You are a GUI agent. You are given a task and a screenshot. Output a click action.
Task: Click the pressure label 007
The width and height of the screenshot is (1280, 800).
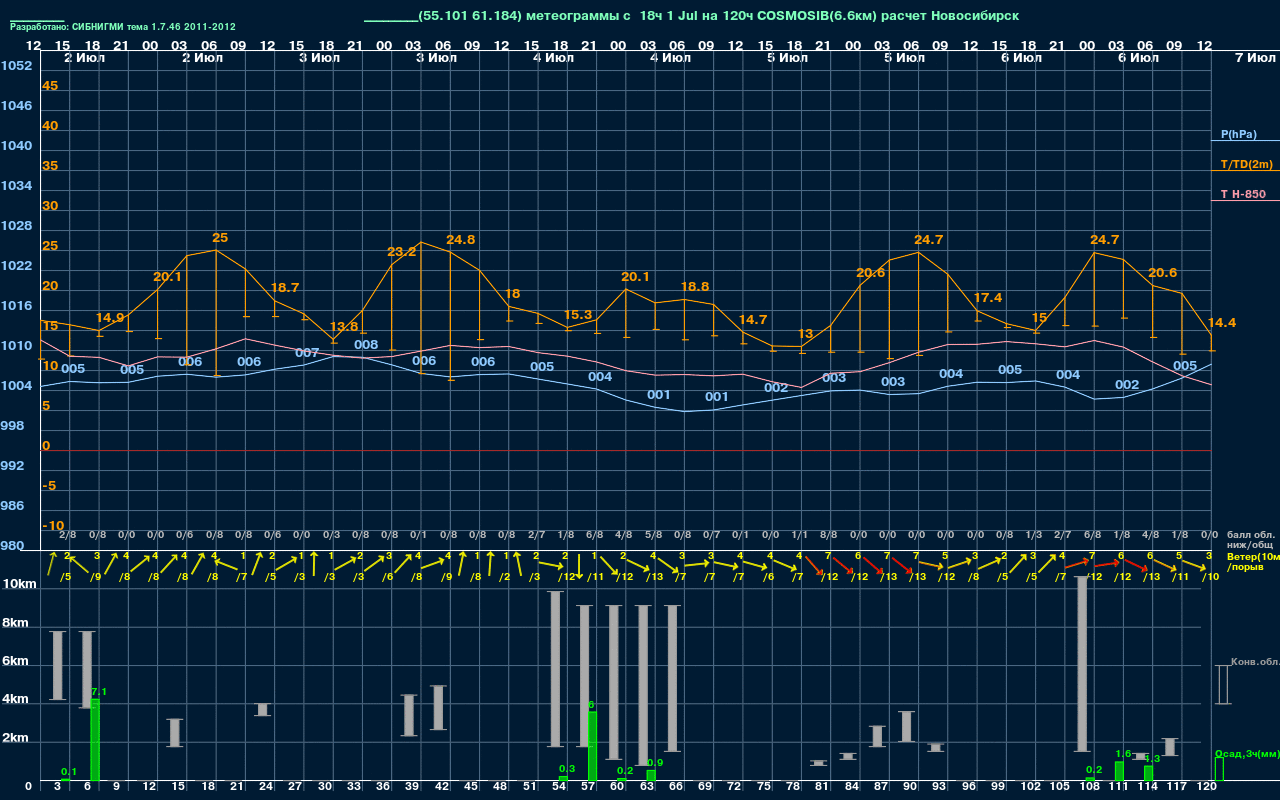[x=307, y=353]
